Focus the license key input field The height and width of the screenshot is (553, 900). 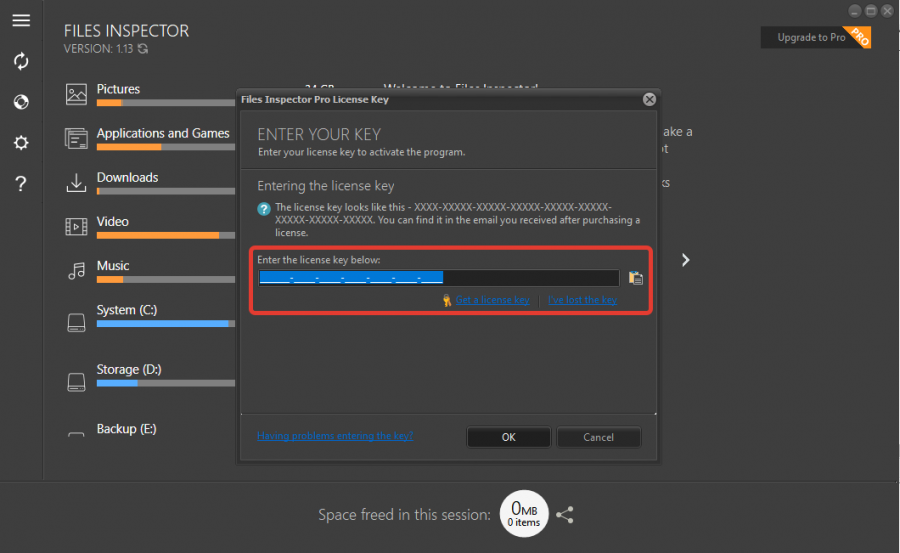click(x=439, y=278)
